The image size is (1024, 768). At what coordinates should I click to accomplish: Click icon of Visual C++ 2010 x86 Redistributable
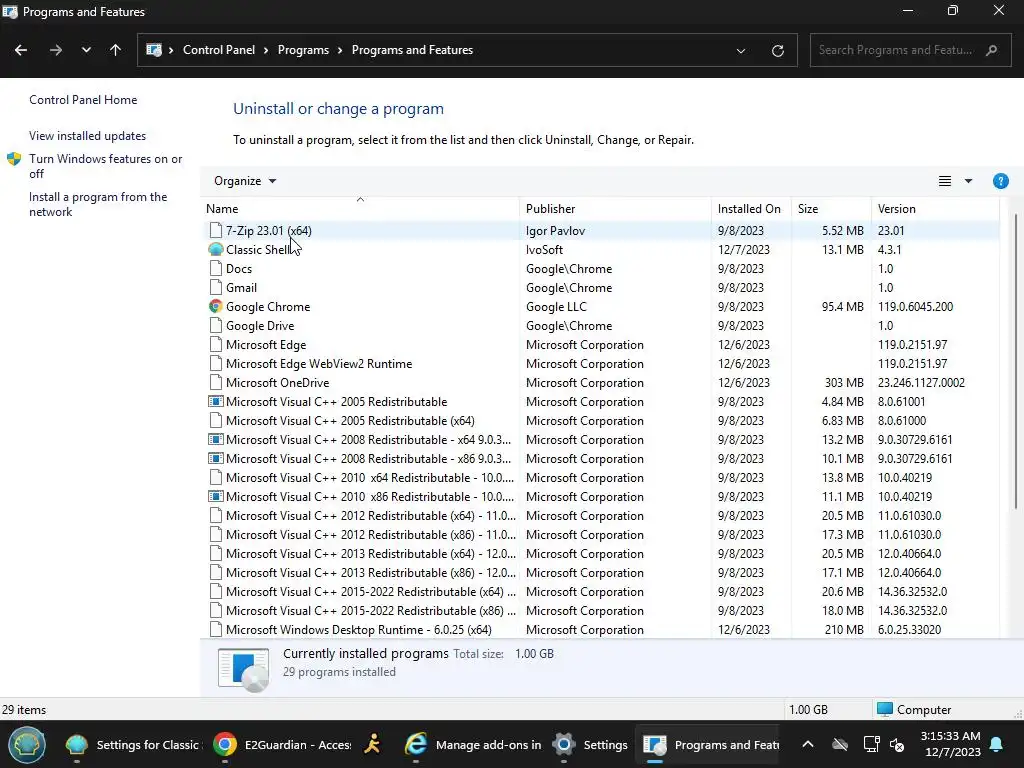click(x=216, y=496)
